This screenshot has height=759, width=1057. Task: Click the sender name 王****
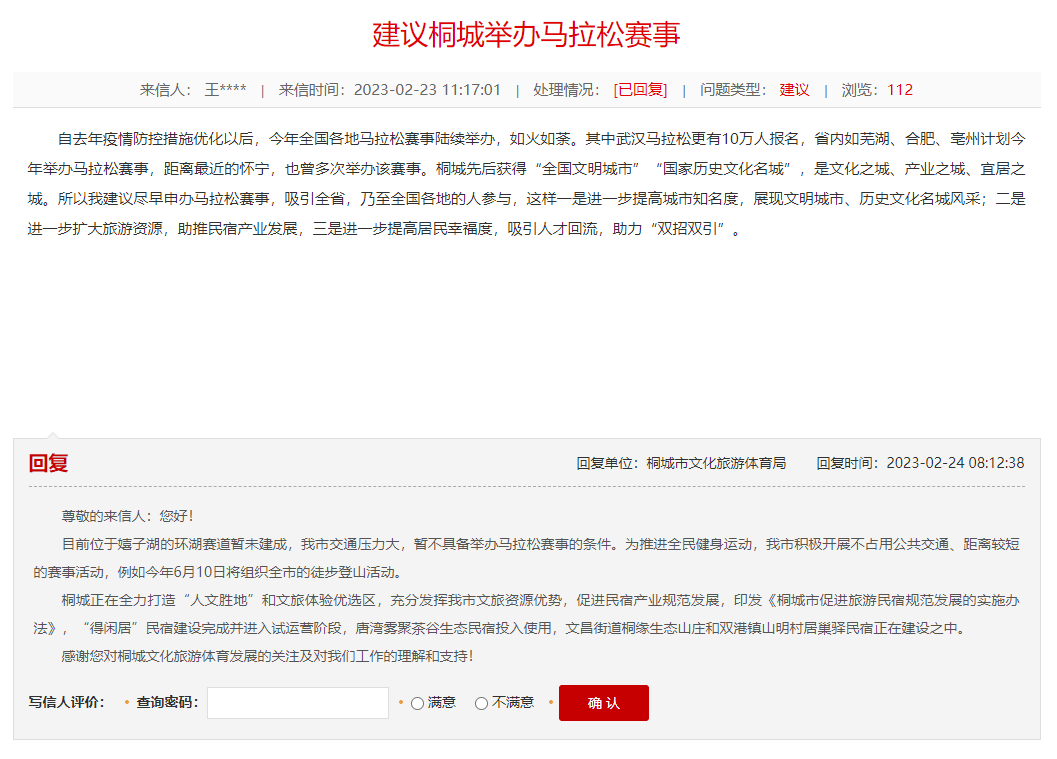(x=226, y=90)
